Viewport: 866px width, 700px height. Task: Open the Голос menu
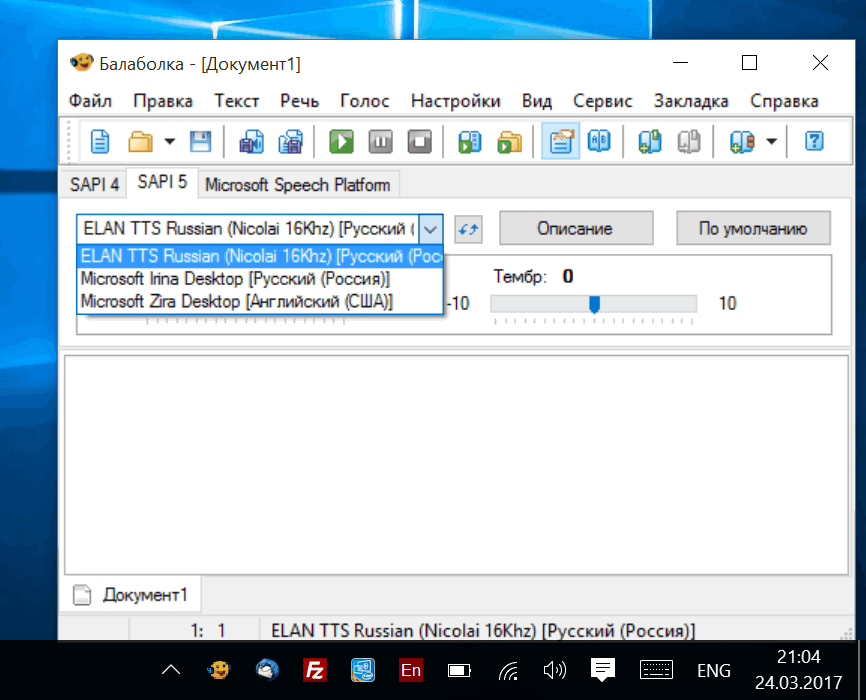[x=364, y=101]
